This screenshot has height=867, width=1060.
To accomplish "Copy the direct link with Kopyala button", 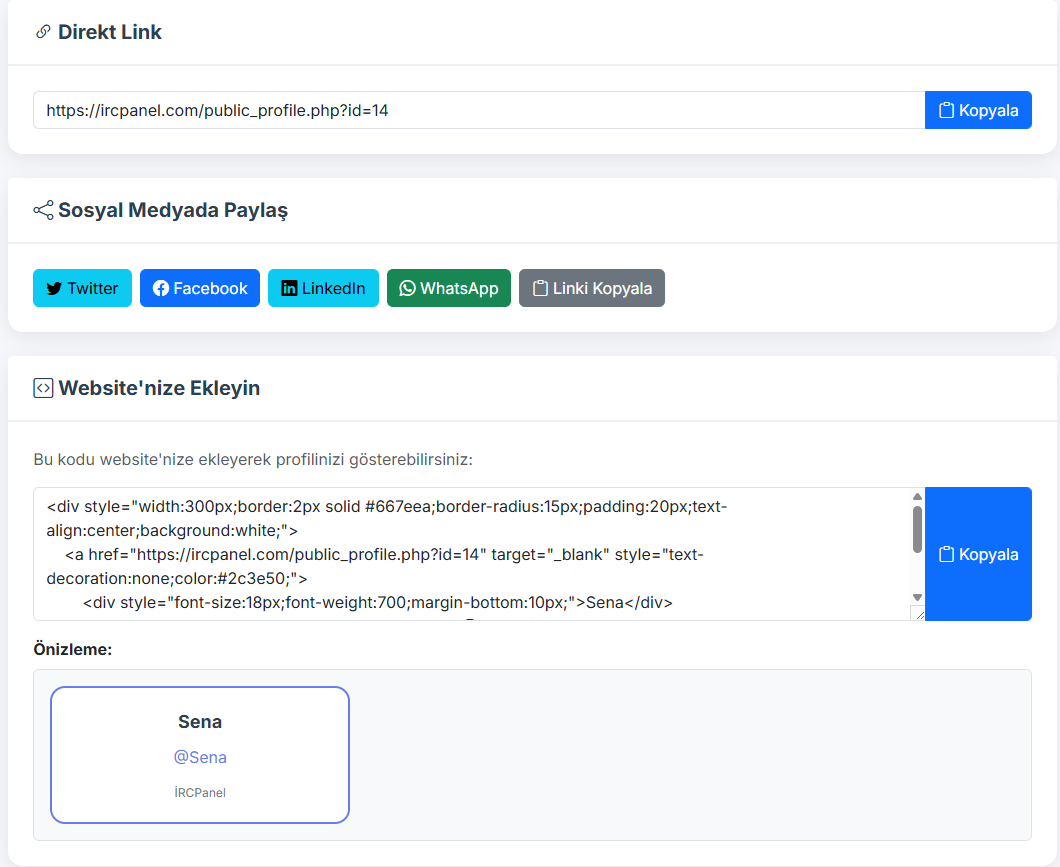I will point(978,110).
